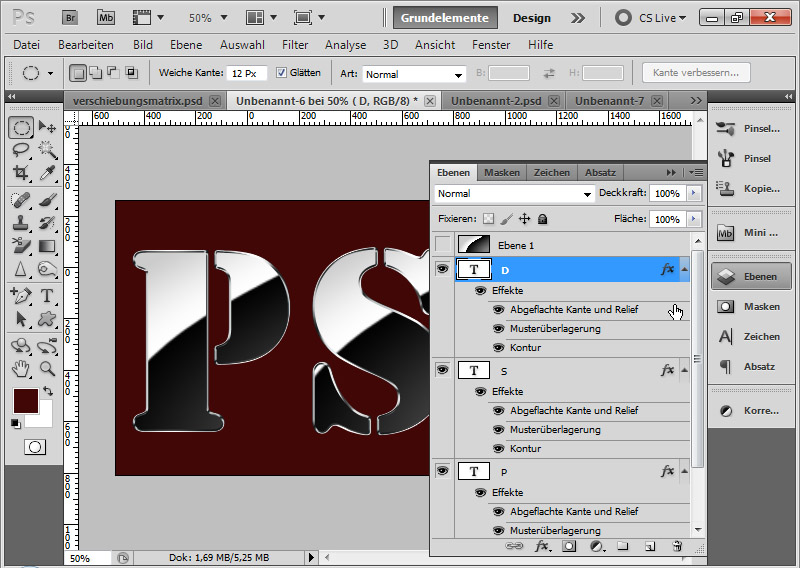Switch to the Masken tab
This screenshot has height=568, width=800.
point(502,172)
